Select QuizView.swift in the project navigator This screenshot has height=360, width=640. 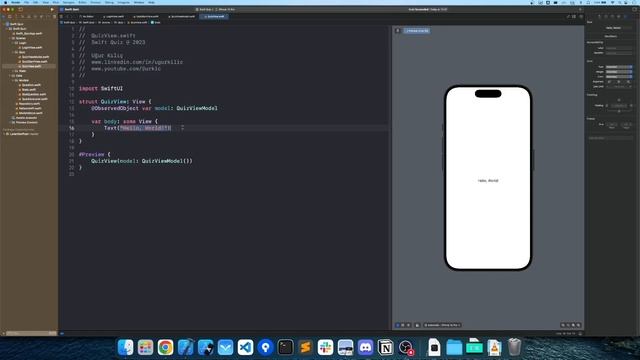click(31, 66)
